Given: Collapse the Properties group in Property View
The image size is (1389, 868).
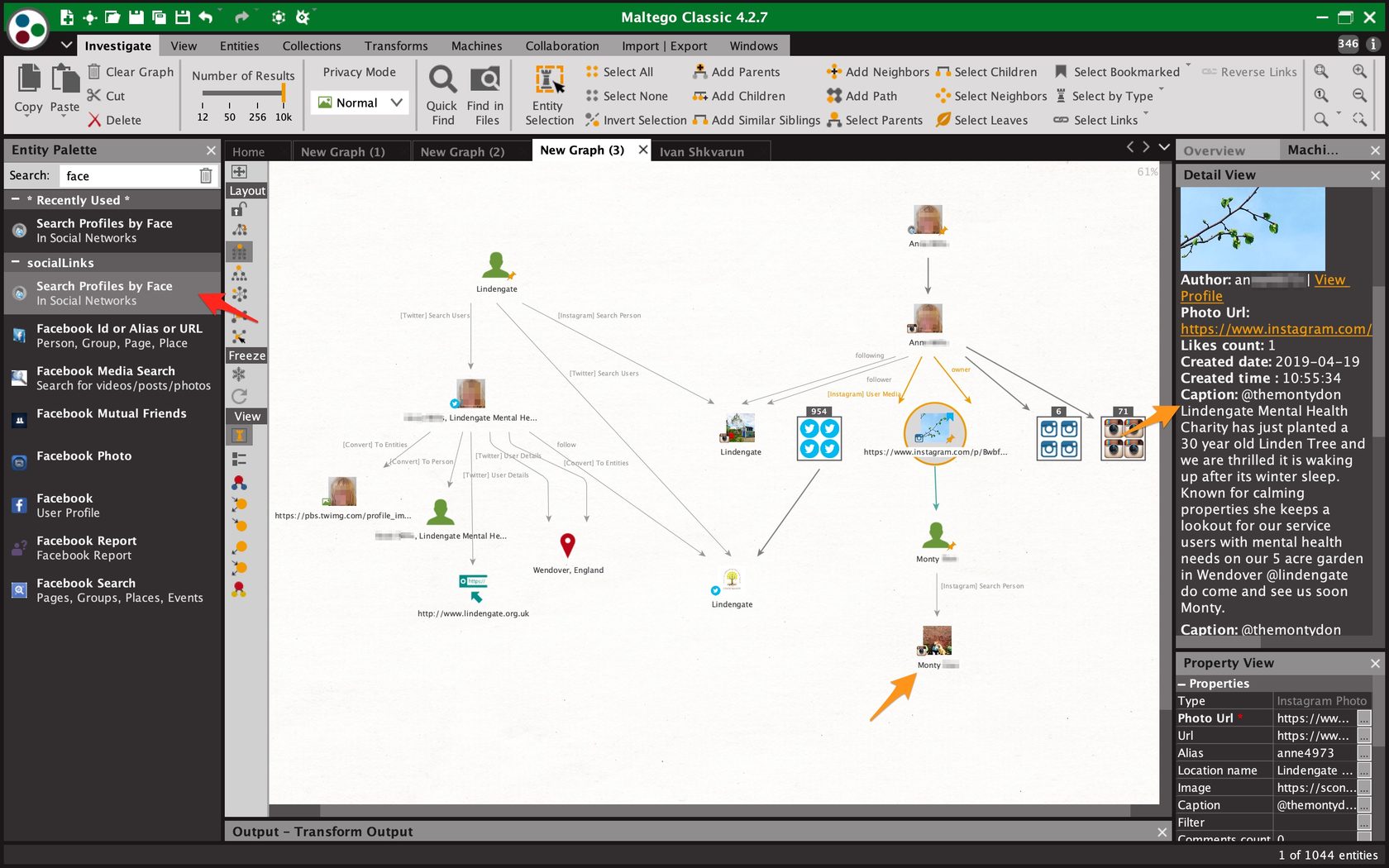Looking at the screenshot, I should click(x=1181, y=684).
